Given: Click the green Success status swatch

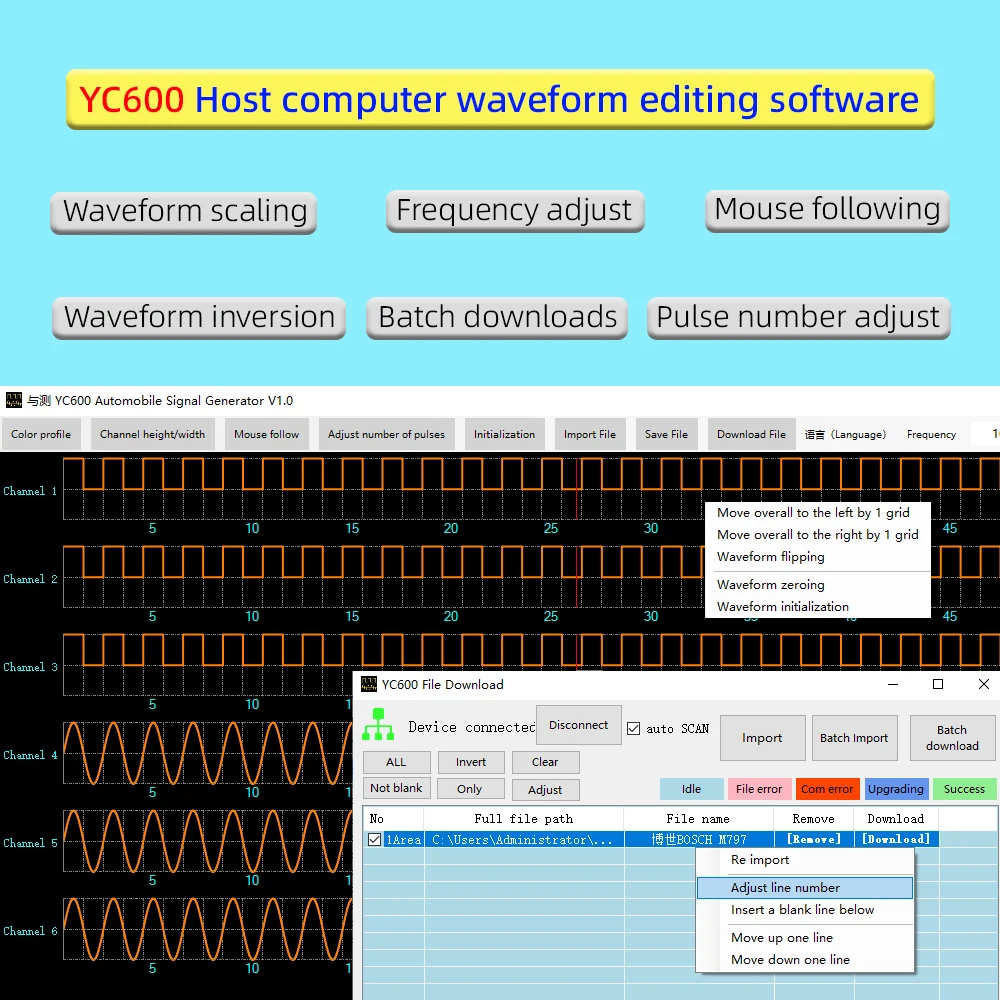Looking at the screenshot, I should 964,789.
